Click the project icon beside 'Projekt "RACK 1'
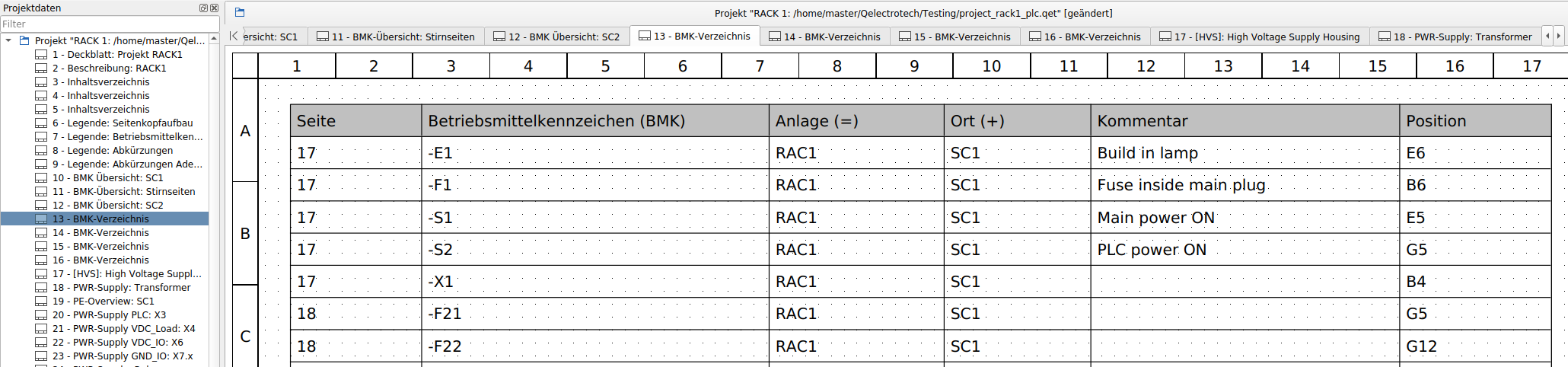Viewport: 1568px width, 367px height. click(24, 40)
